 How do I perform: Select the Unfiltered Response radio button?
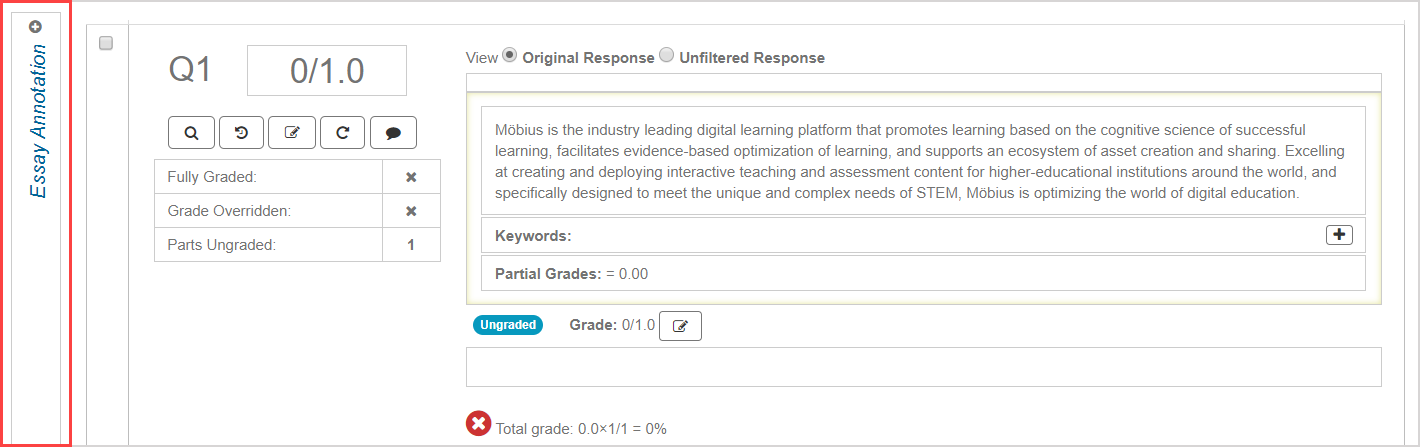tap(667, 56)
